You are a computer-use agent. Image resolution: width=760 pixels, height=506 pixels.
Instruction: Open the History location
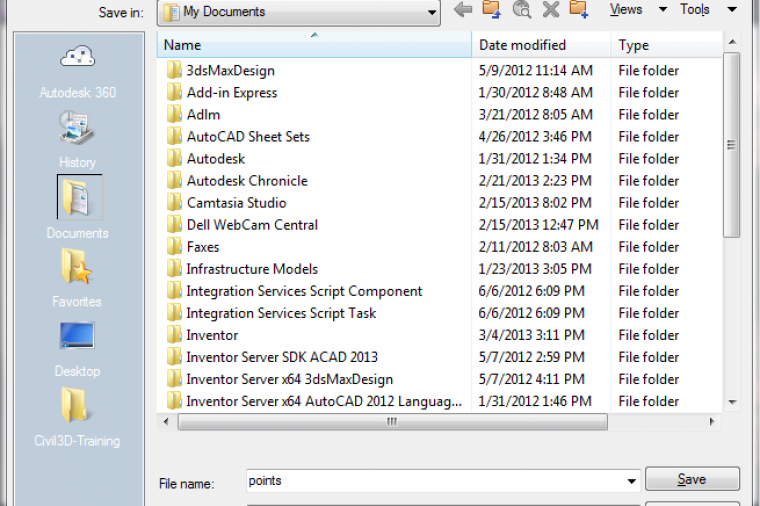pyautogui.click(x=77, y=139)
